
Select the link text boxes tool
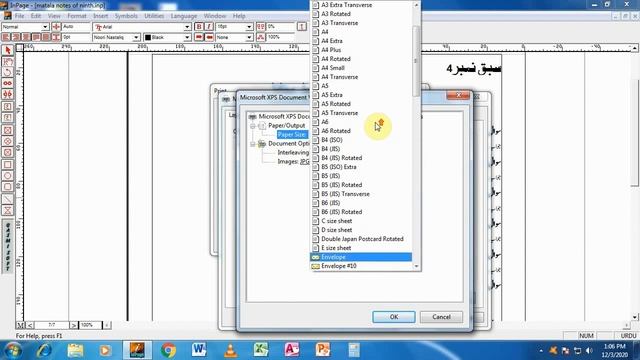(x=7, y=83)
